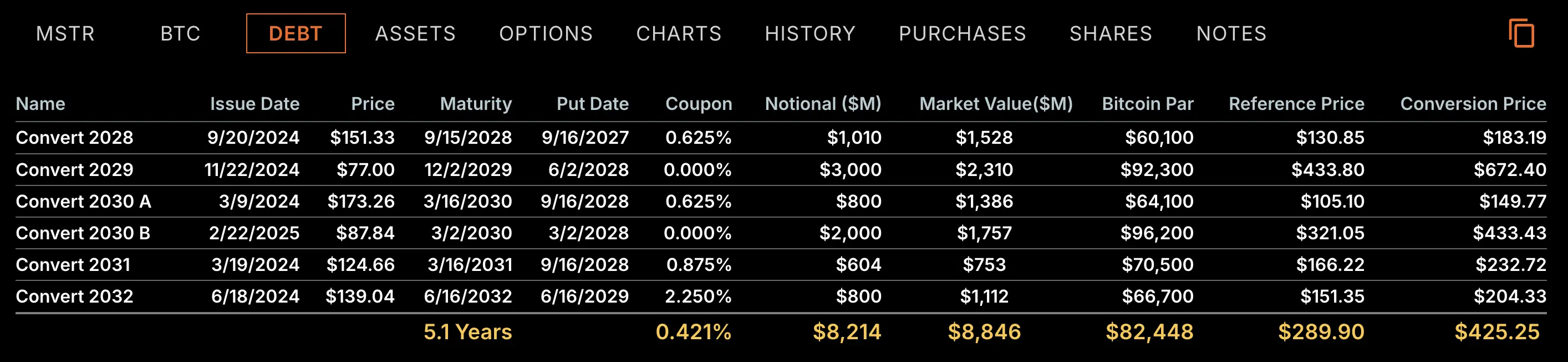Open the NOTES tab
Viewport: 1568px width, 362px height.
click(1231, 33)
